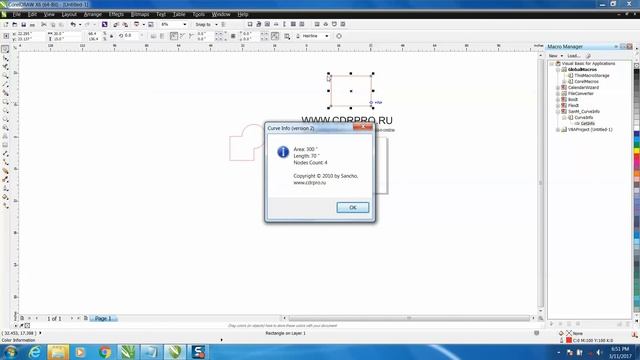Viewport: 640px width, 360px height.
Task: Close the Curve Info dialog
Action: click(363, 127)
